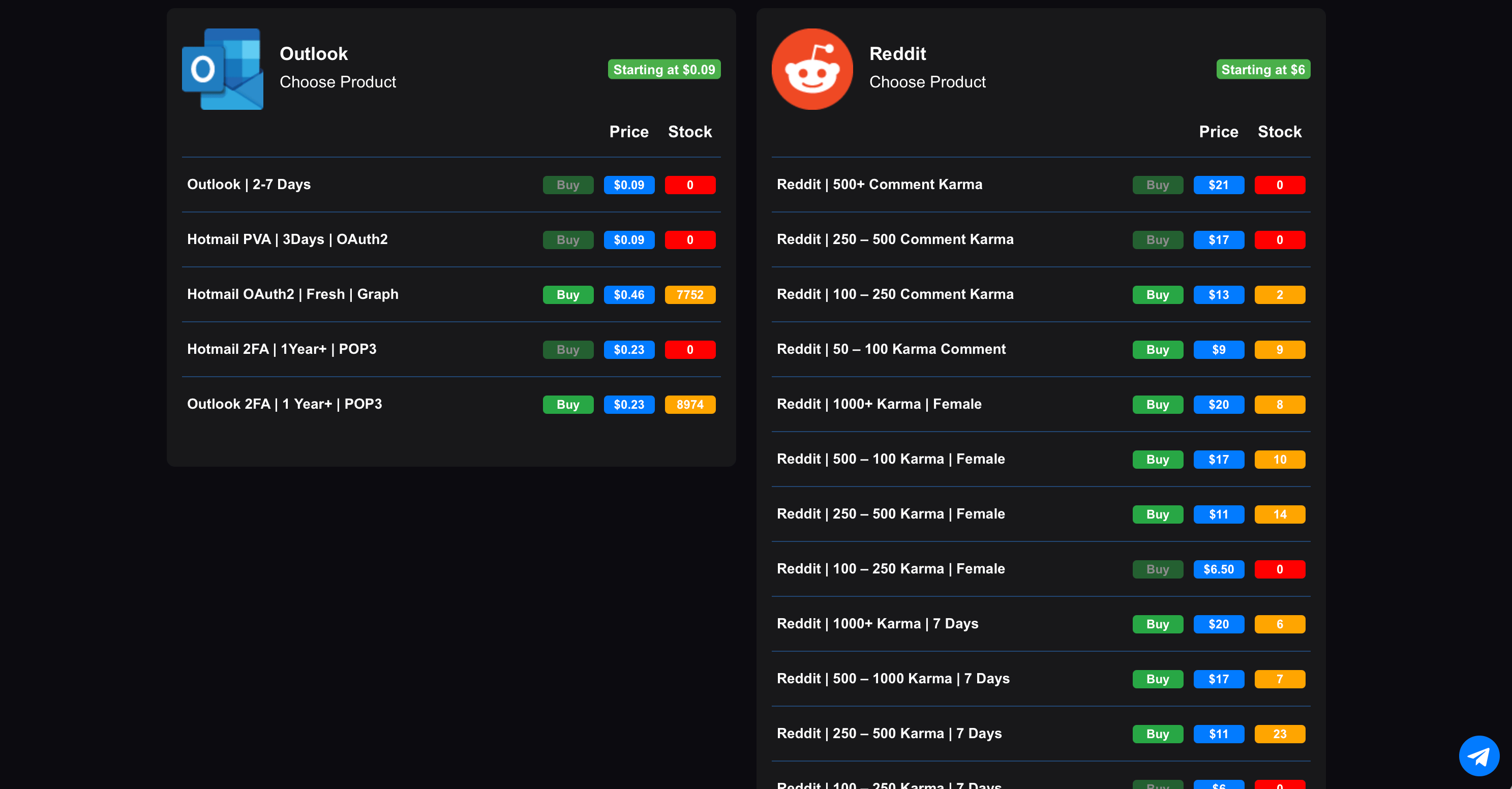Screen dimensions: 1512x789
Task: Buy Reddit 100 – 250 Comment Karma
Action: click(x=1158, y=295)
